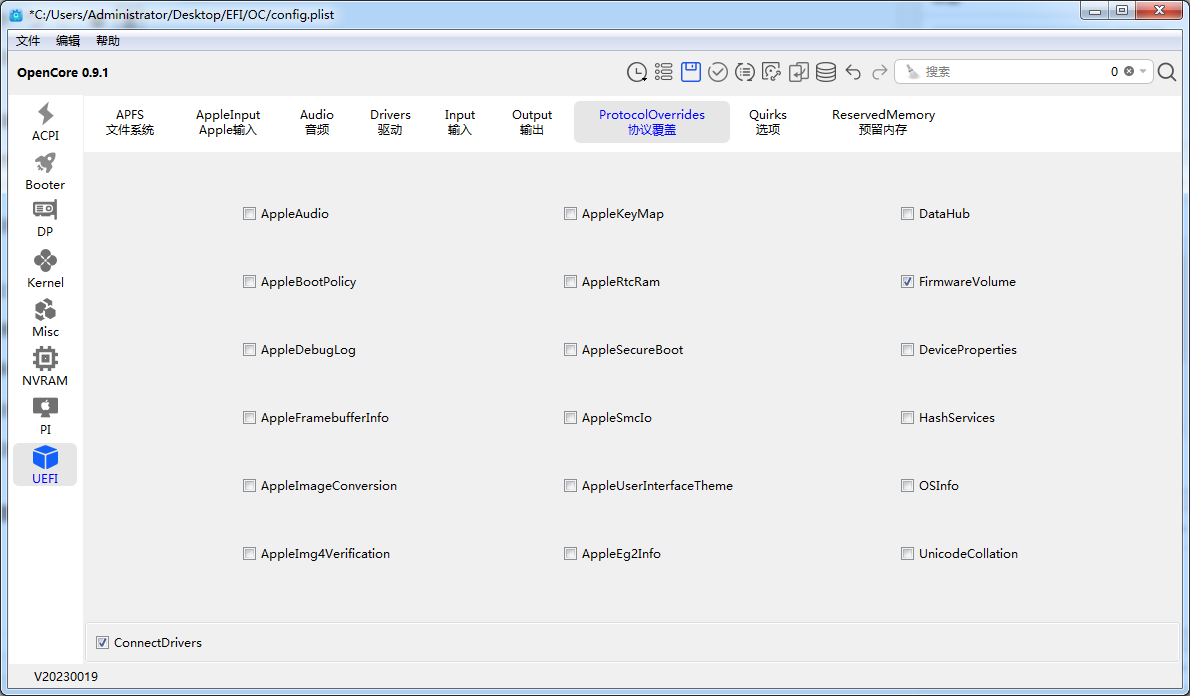Open the 帮助 menu
This screenshot has height=696, width=1190.
click(x=108, y=41)
